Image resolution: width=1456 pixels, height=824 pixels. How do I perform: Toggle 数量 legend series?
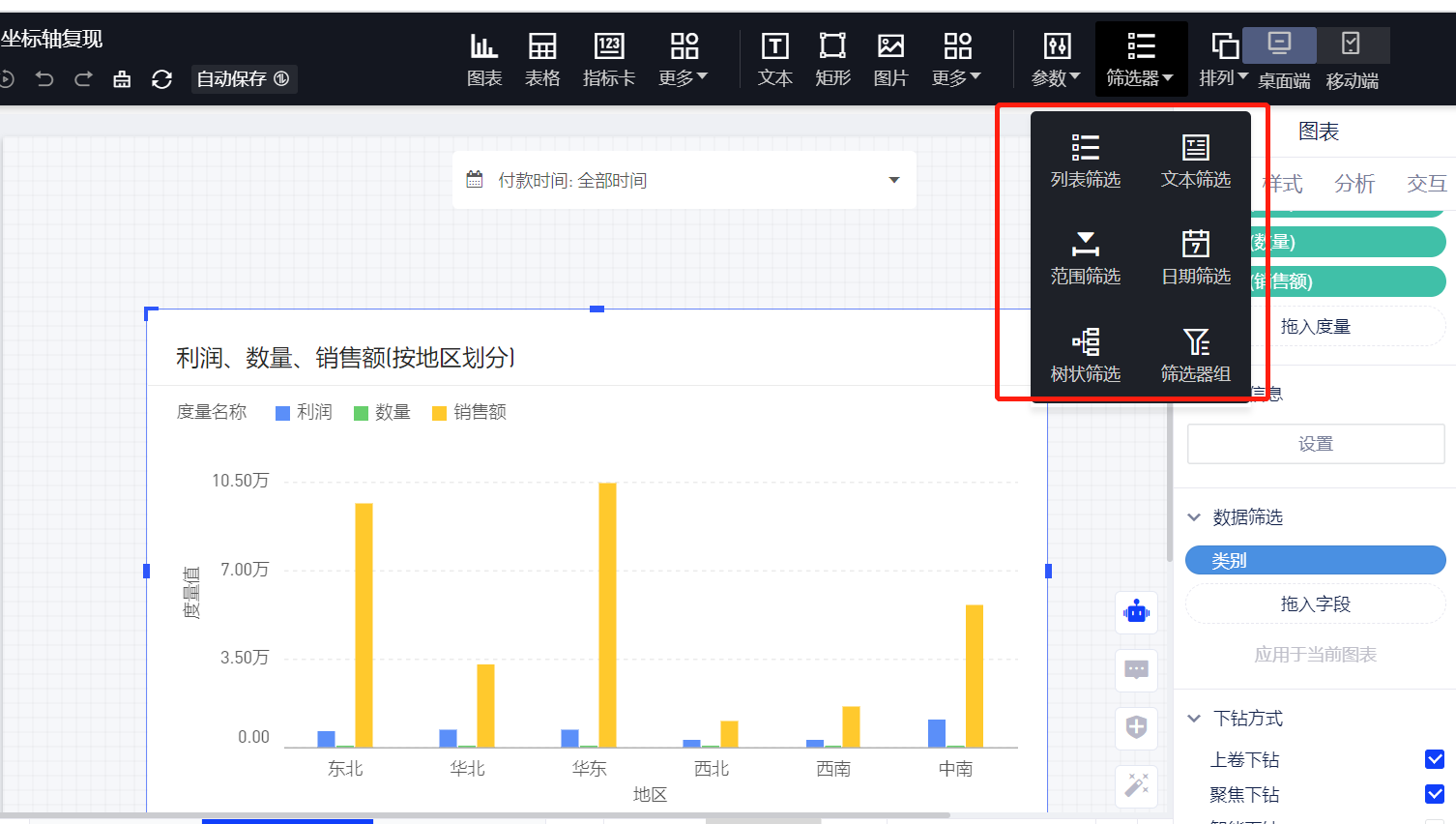(x=382, y=412)
